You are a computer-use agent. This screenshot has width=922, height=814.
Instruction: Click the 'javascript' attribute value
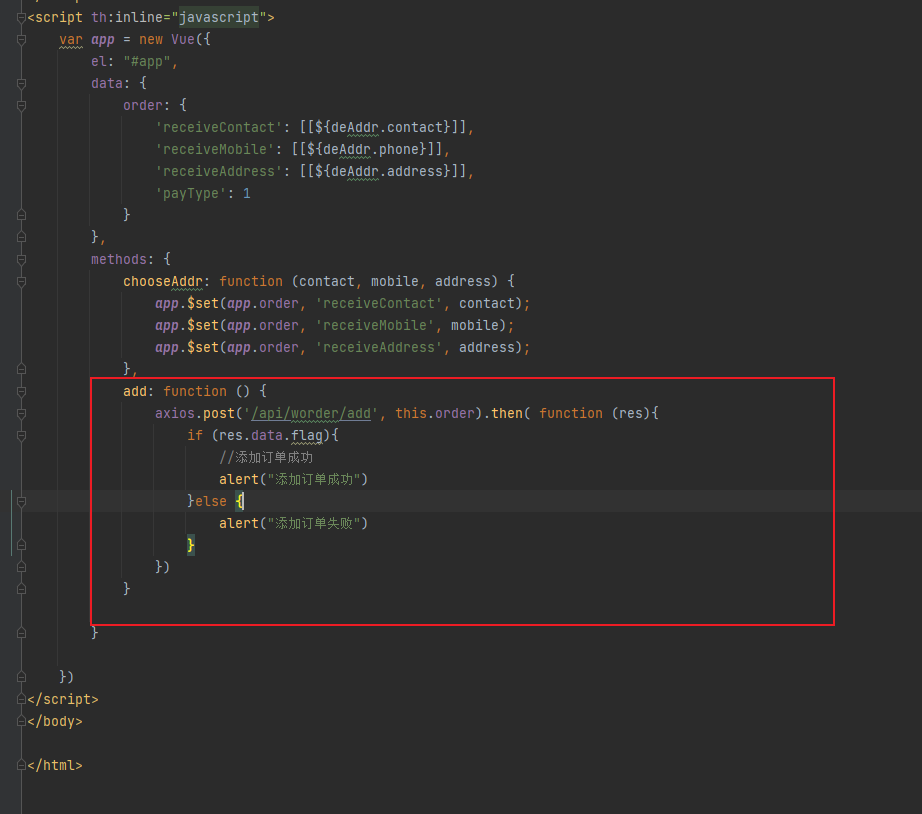[219, 18]
